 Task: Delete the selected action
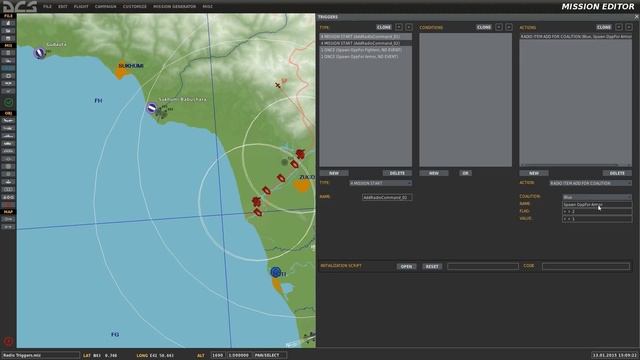click(x=617, y=173)
